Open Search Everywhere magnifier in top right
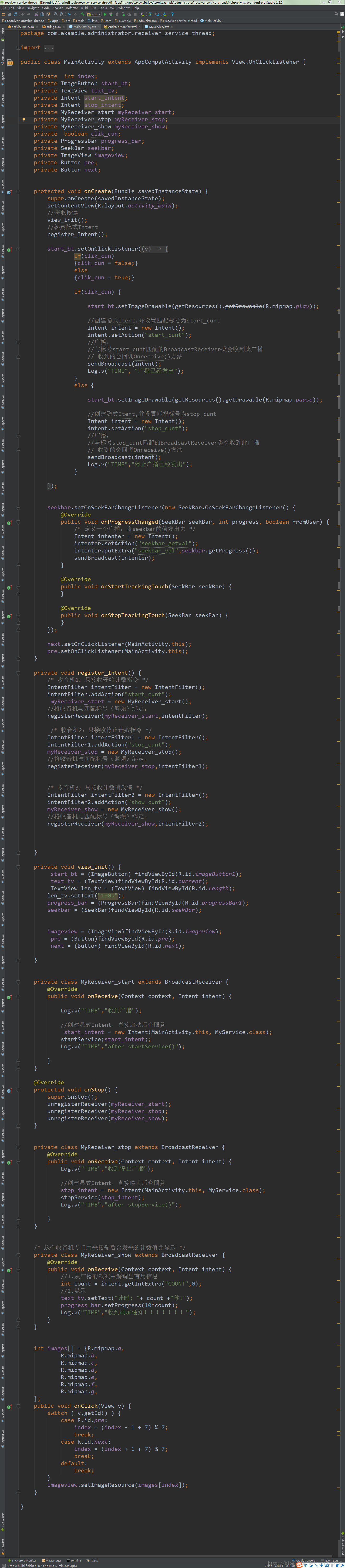 click(x=336, y=14)
